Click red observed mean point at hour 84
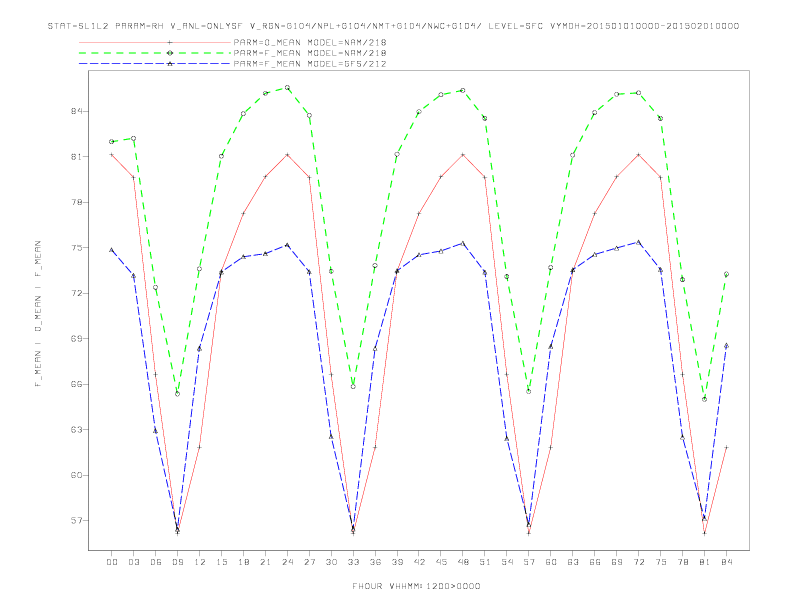792x612 pixels. [727, 447]
